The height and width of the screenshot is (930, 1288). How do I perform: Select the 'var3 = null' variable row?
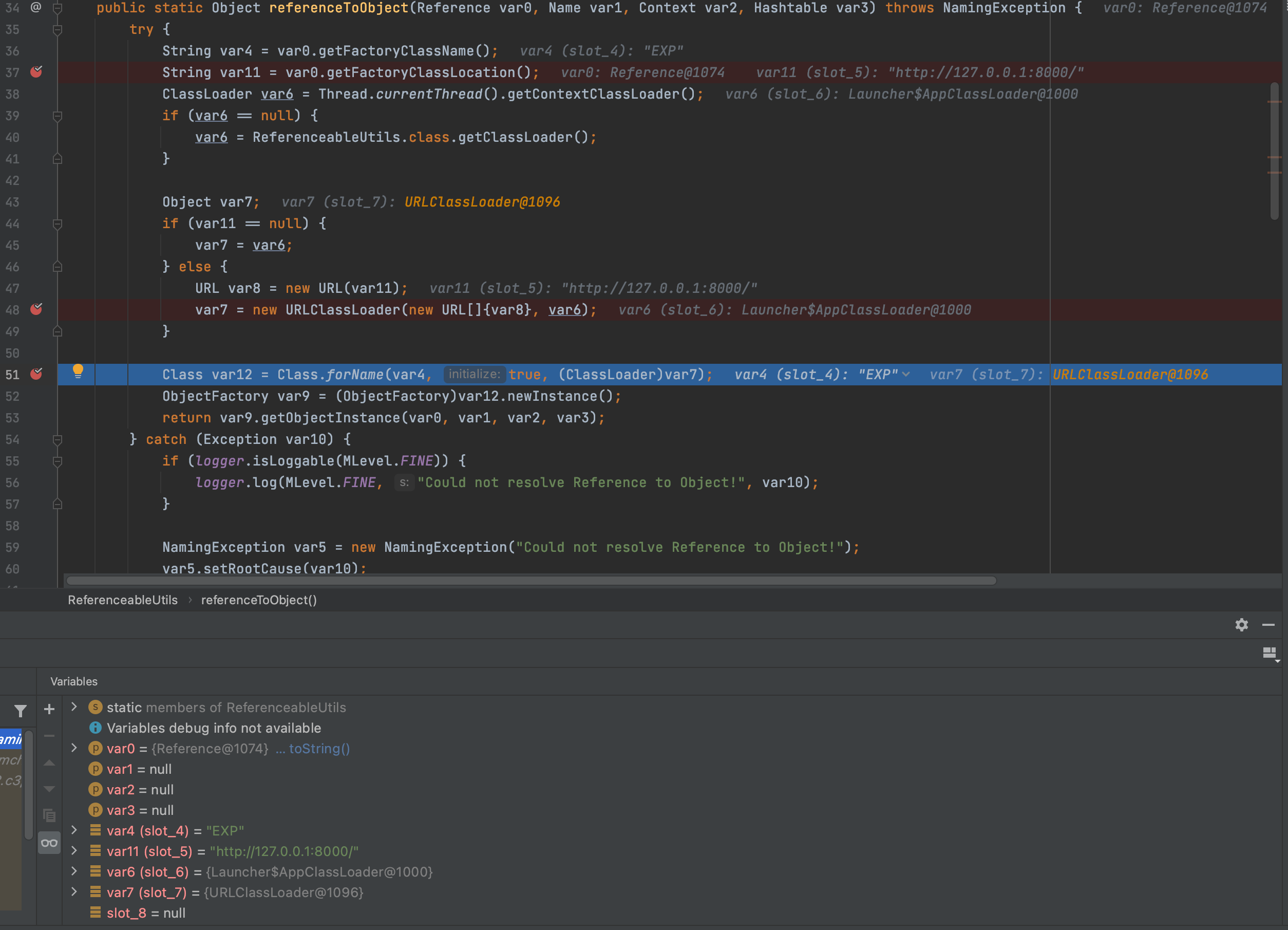(672, 810)
